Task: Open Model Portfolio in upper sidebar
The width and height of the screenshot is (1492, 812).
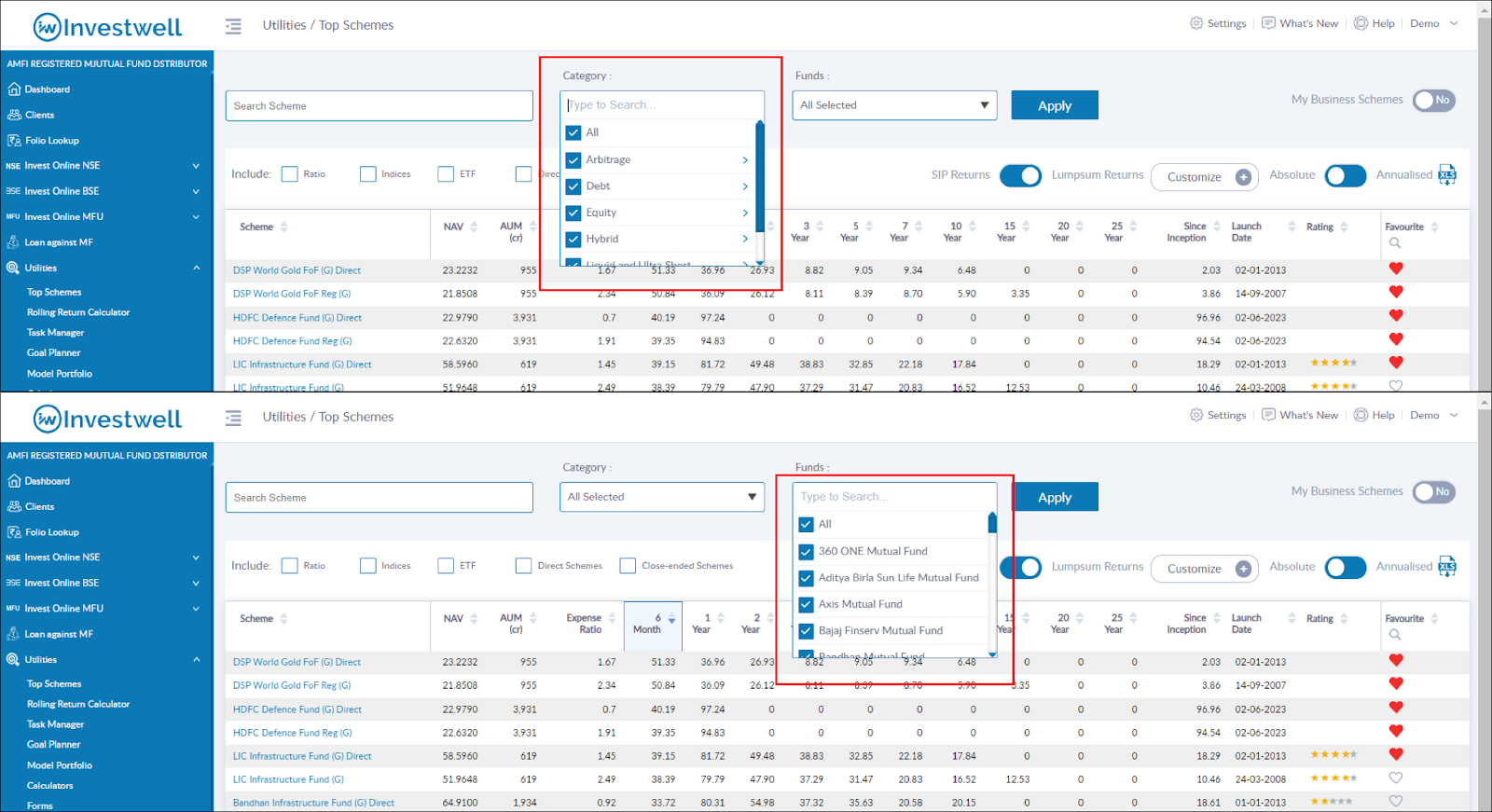Action: click(x=60, y=374)
